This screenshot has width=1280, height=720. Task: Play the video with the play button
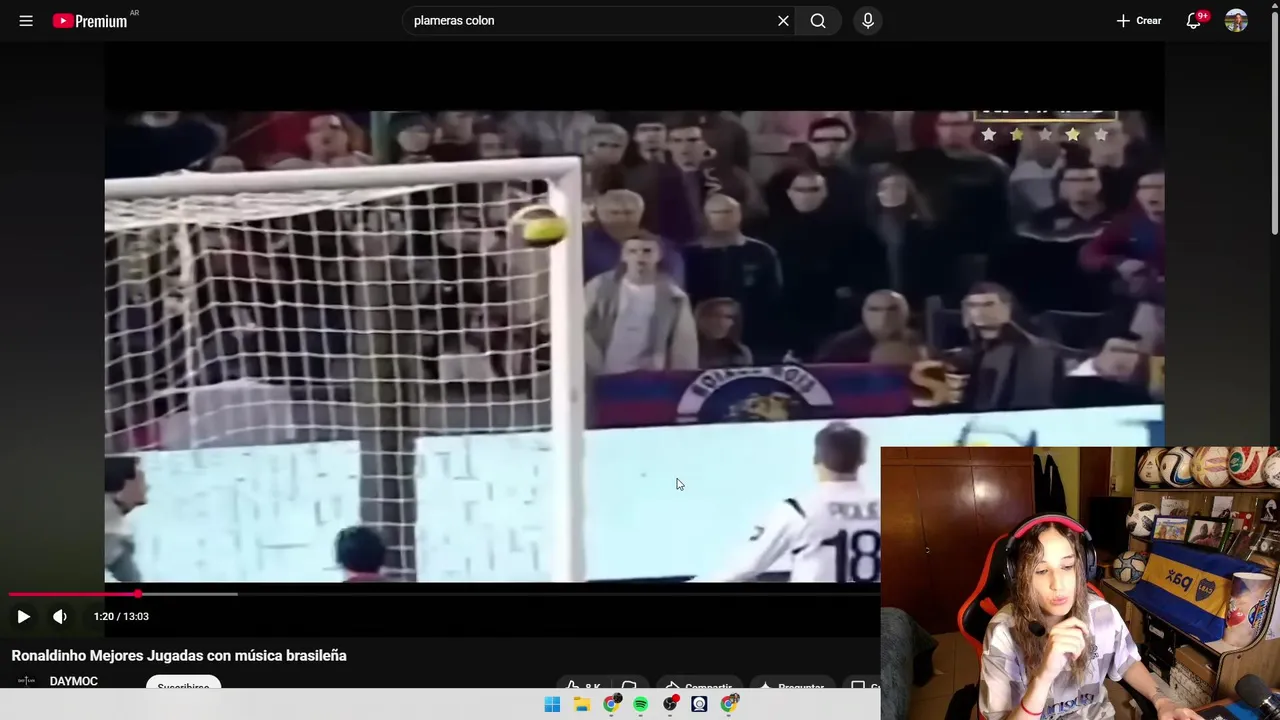[x=24, y=616]
